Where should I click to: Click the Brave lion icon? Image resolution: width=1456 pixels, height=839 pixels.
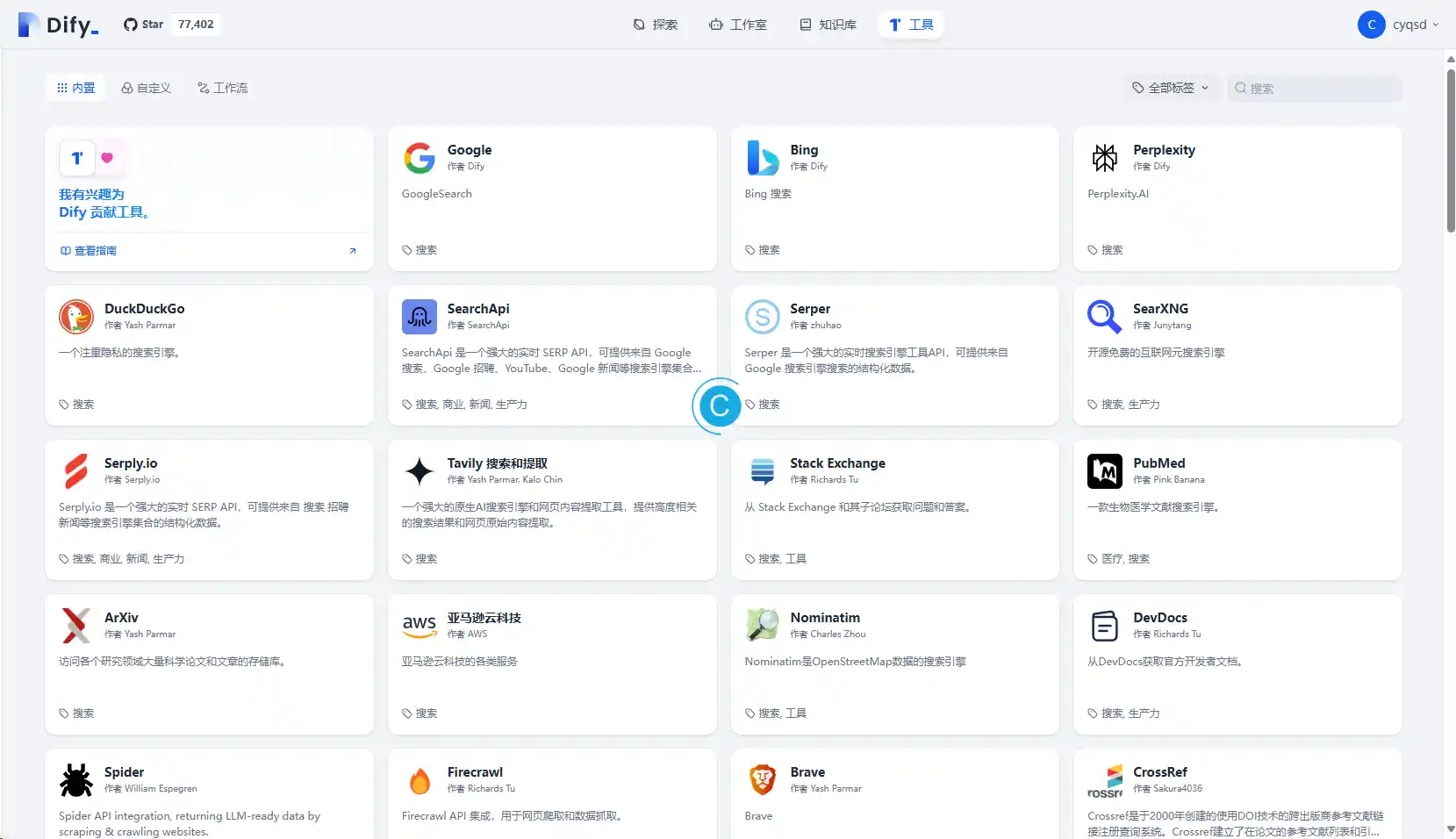pyautogui.click(x=763, y=780)
